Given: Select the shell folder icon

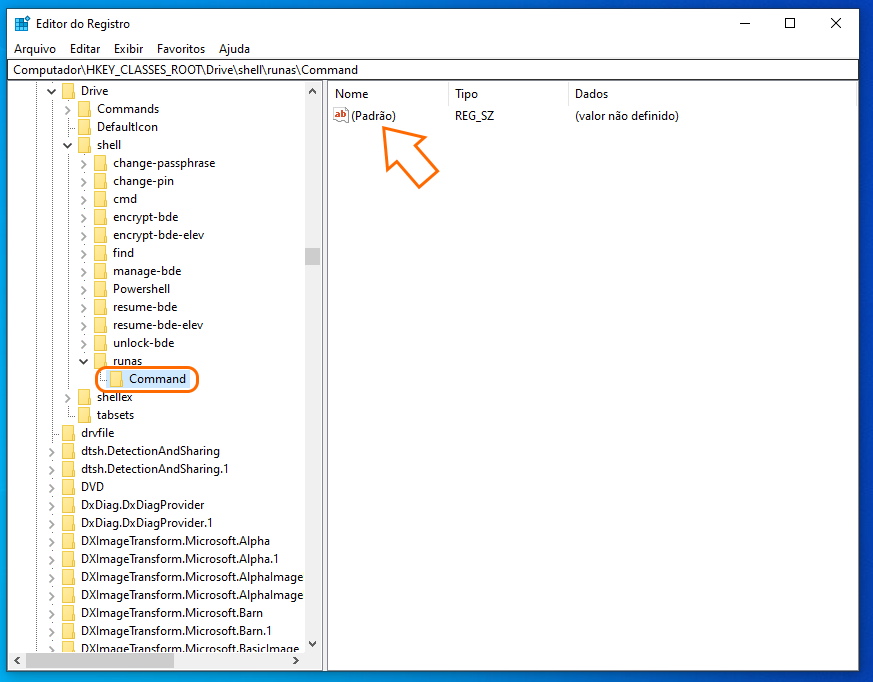Looking at the screenshot, I should point(84,145).
